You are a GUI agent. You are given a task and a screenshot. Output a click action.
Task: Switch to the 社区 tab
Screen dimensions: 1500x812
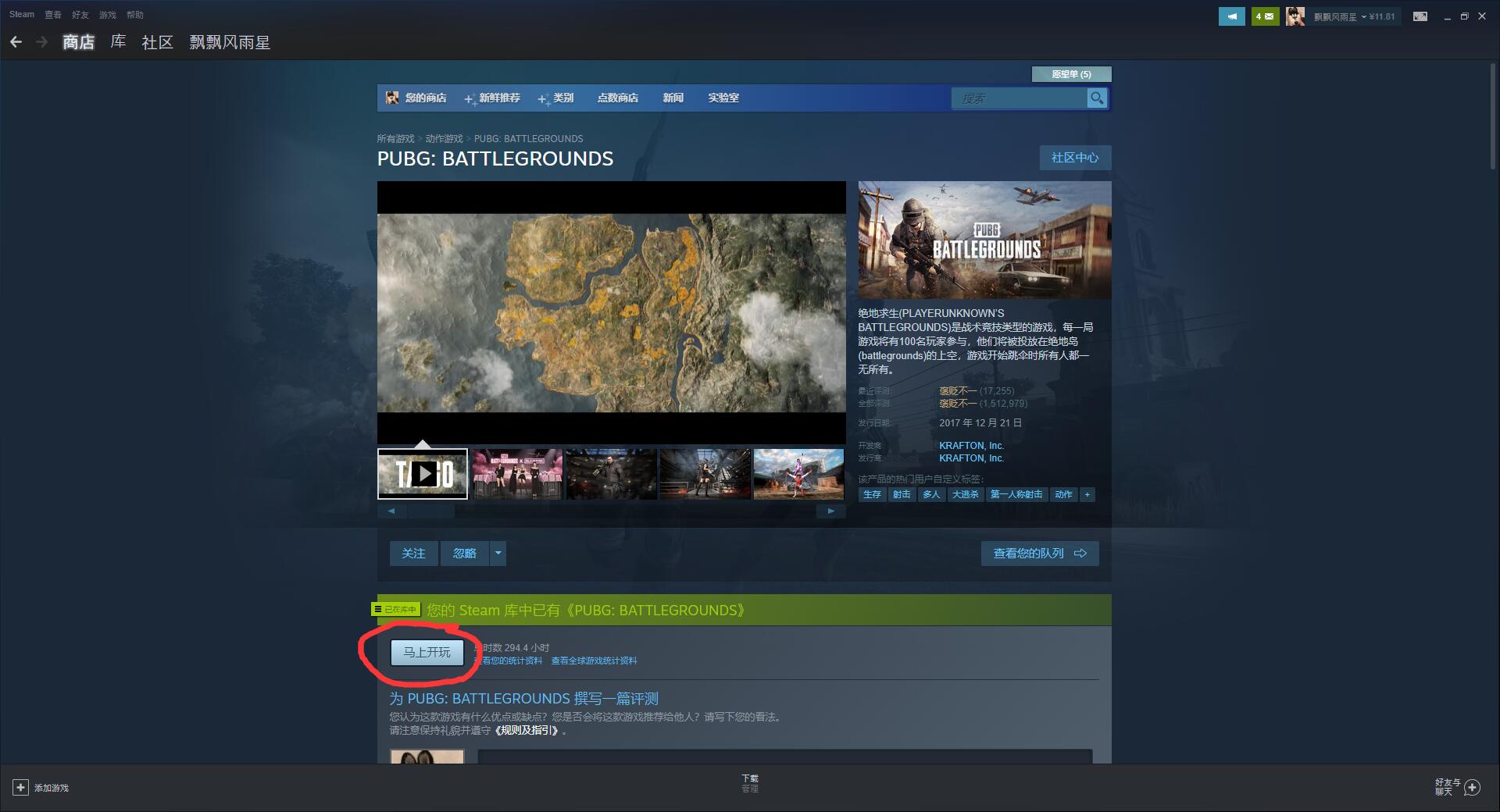[x=157, y=42]
